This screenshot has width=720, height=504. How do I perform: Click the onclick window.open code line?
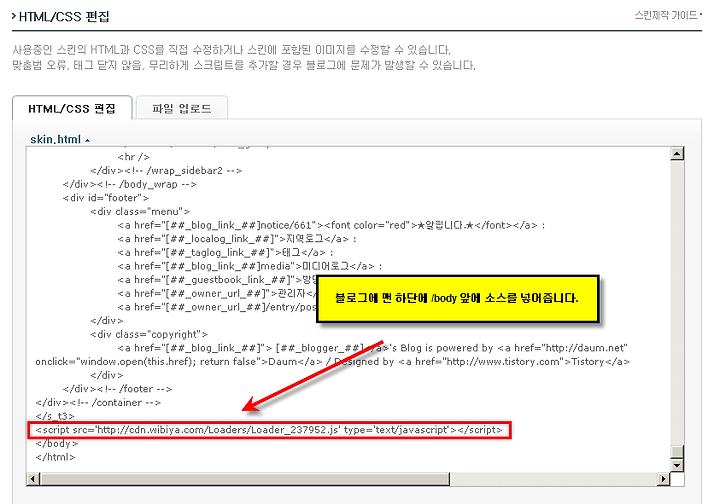coord(332,362)
